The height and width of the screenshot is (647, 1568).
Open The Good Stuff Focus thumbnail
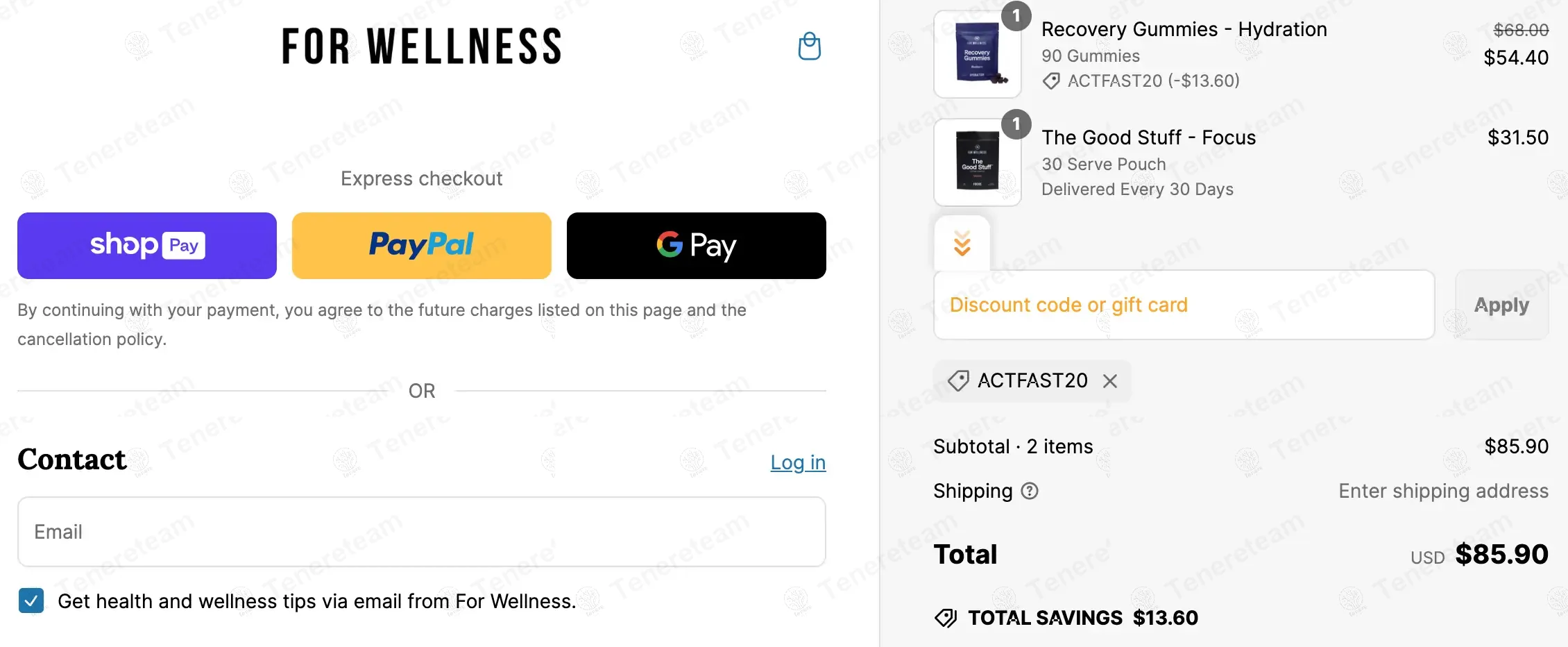977,162
